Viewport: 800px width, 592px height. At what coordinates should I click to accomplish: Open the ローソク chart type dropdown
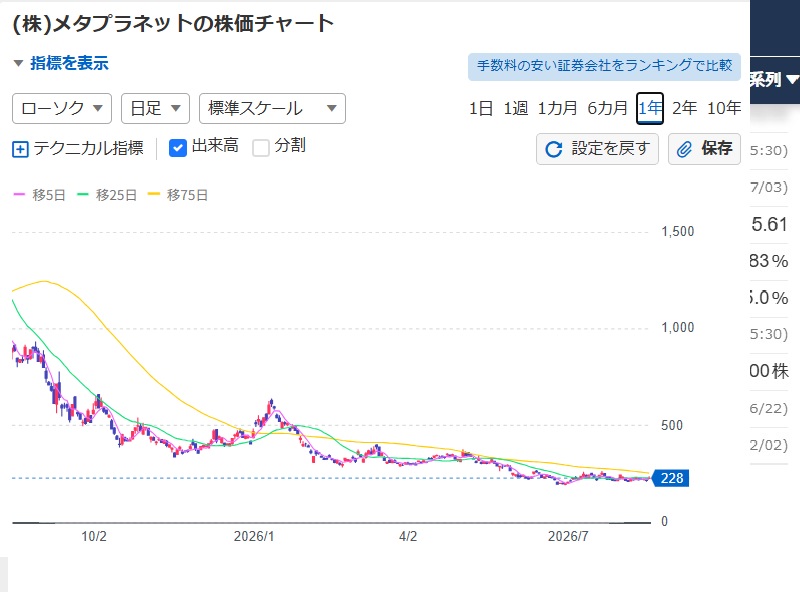click(x=62, y=108)
